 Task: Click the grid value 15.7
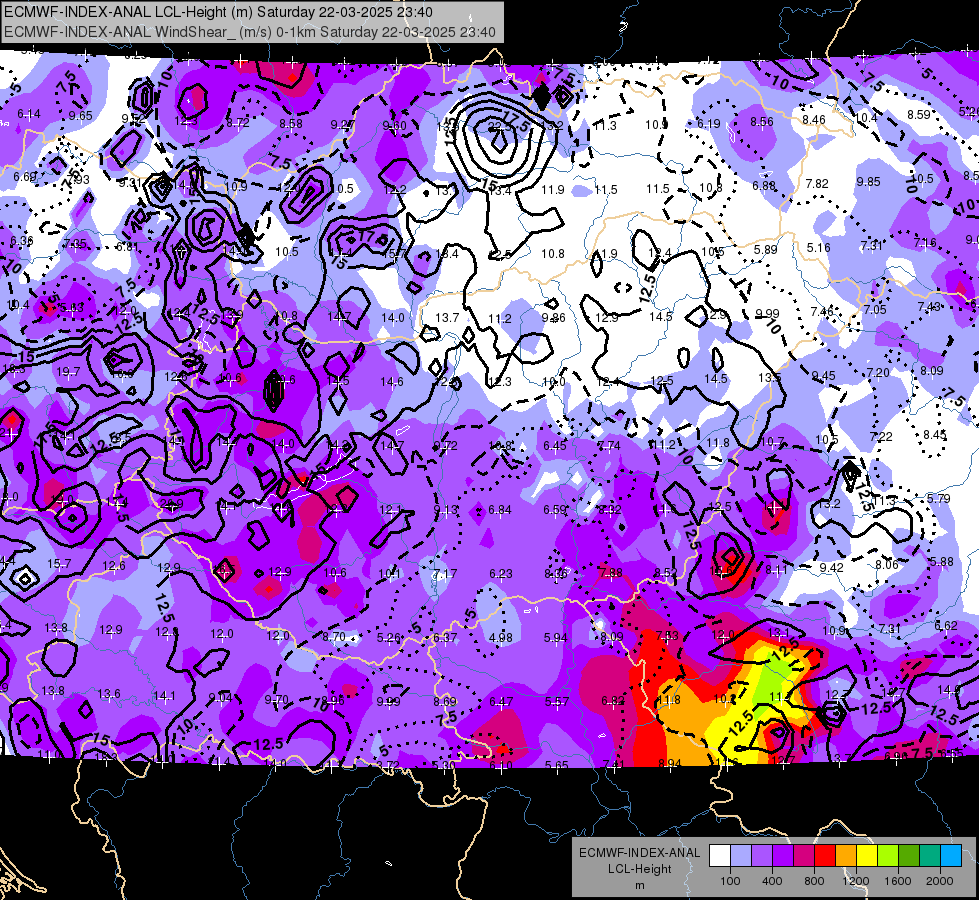[59, 563]
